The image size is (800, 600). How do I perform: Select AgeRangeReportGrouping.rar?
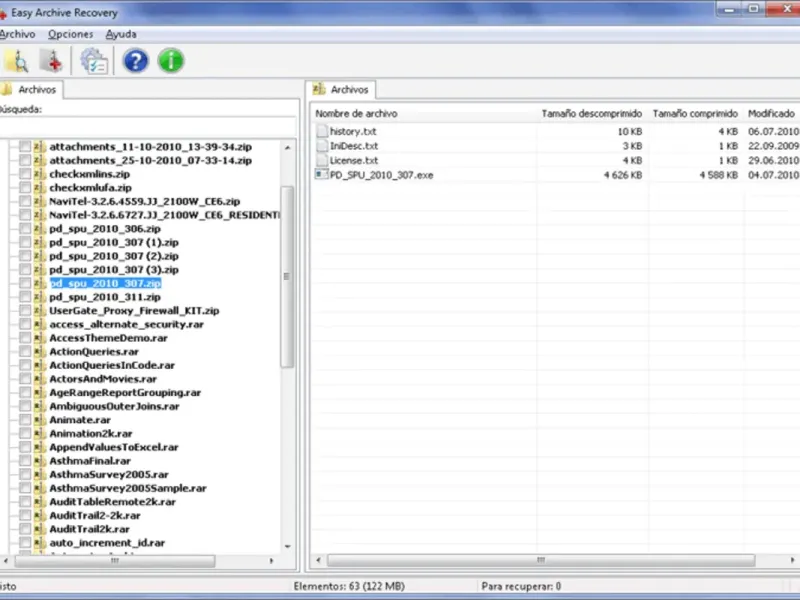(x=125, y=393)
